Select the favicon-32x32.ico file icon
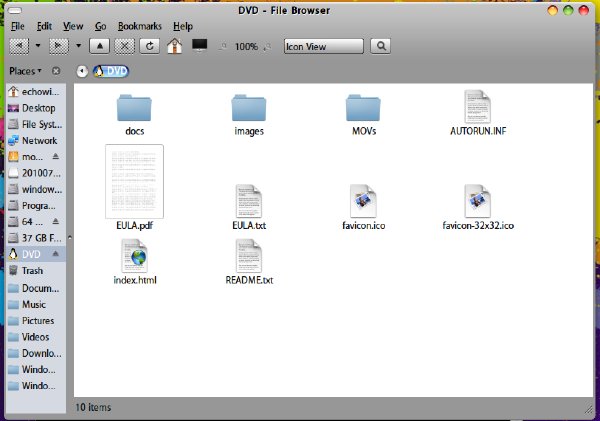This screenshot has width=600, height=421. point(478,201)
